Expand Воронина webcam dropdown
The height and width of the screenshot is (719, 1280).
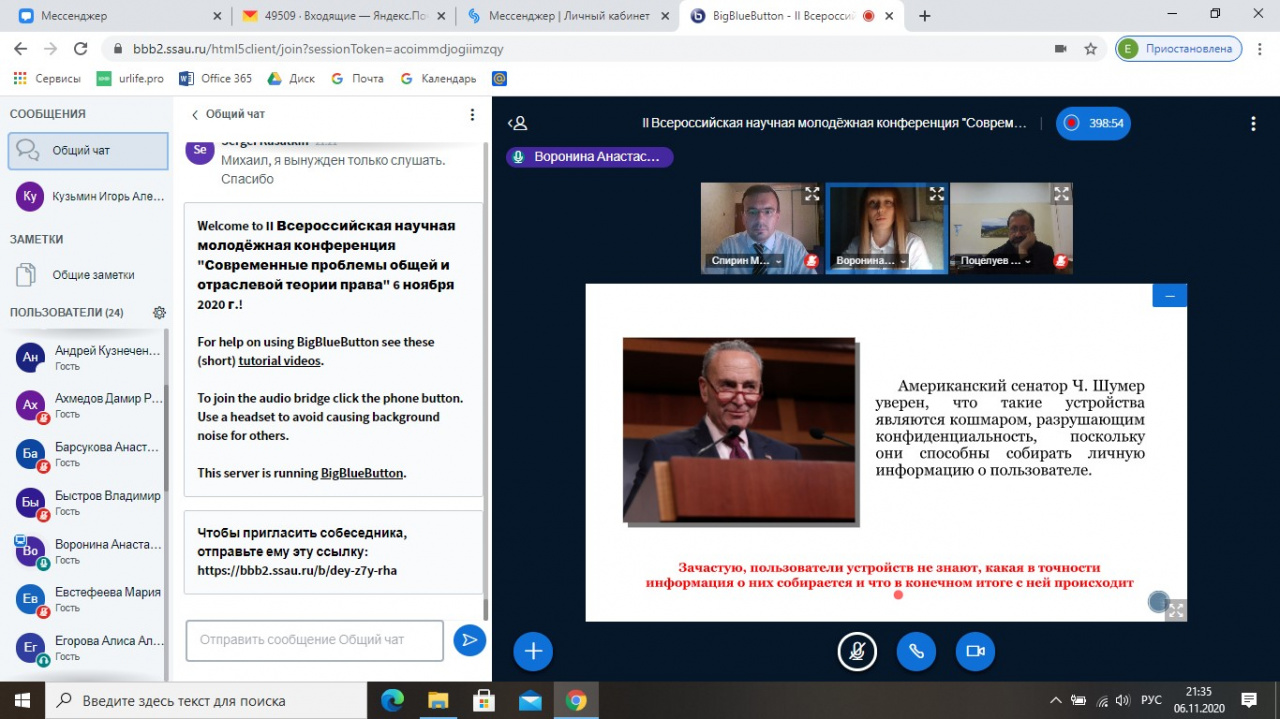(x=903, y=261)
